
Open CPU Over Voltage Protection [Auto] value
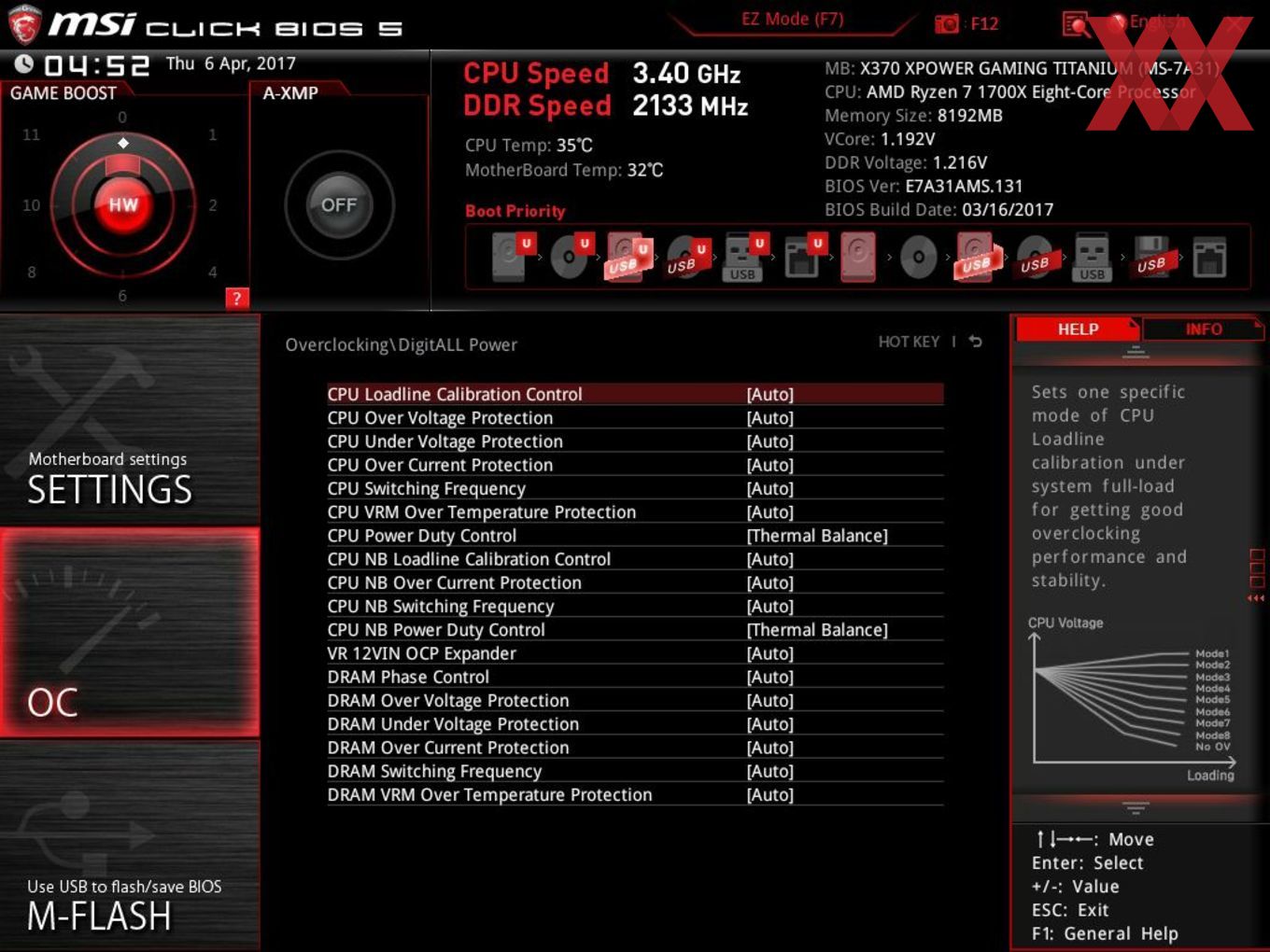point(770,418)
